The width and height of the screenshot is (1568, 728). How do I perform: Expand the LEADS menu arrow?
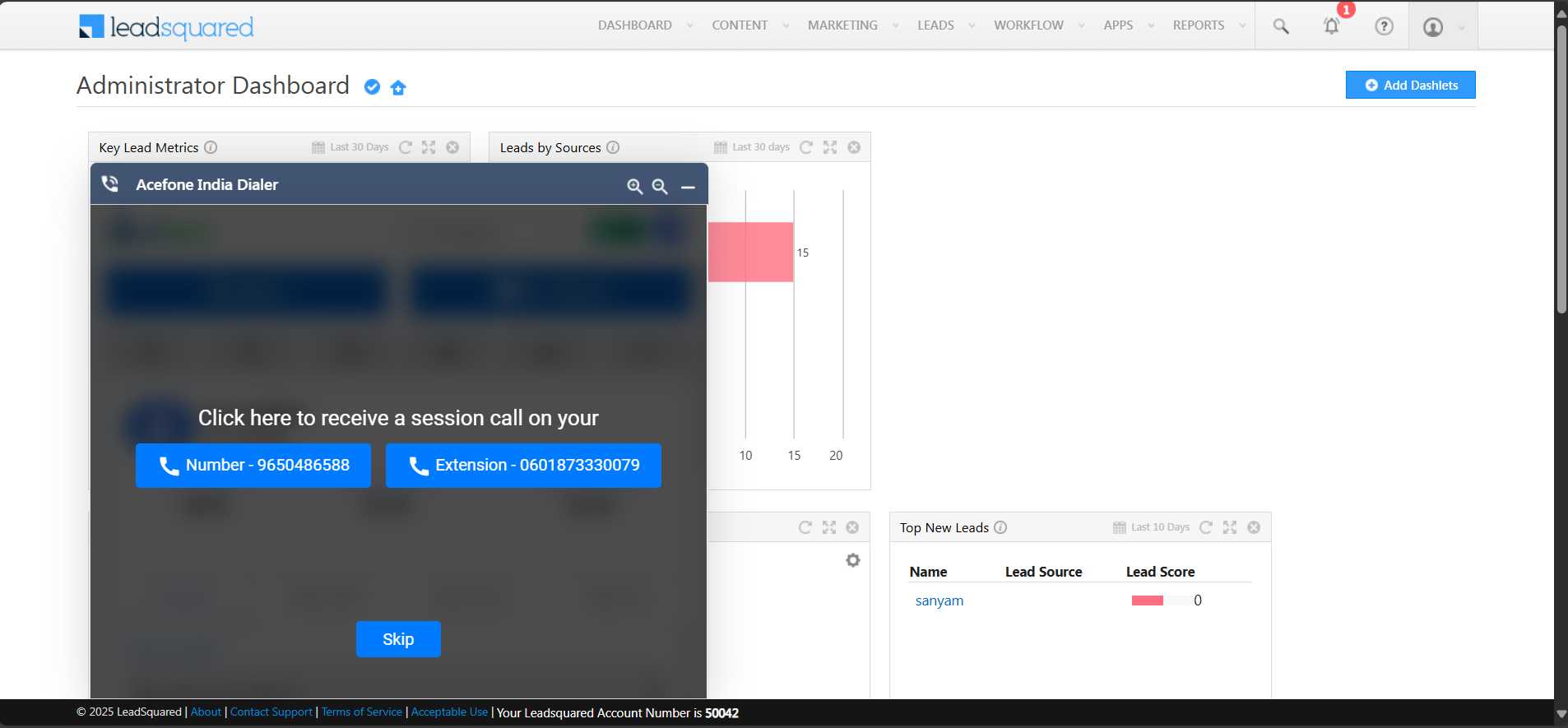972,26
